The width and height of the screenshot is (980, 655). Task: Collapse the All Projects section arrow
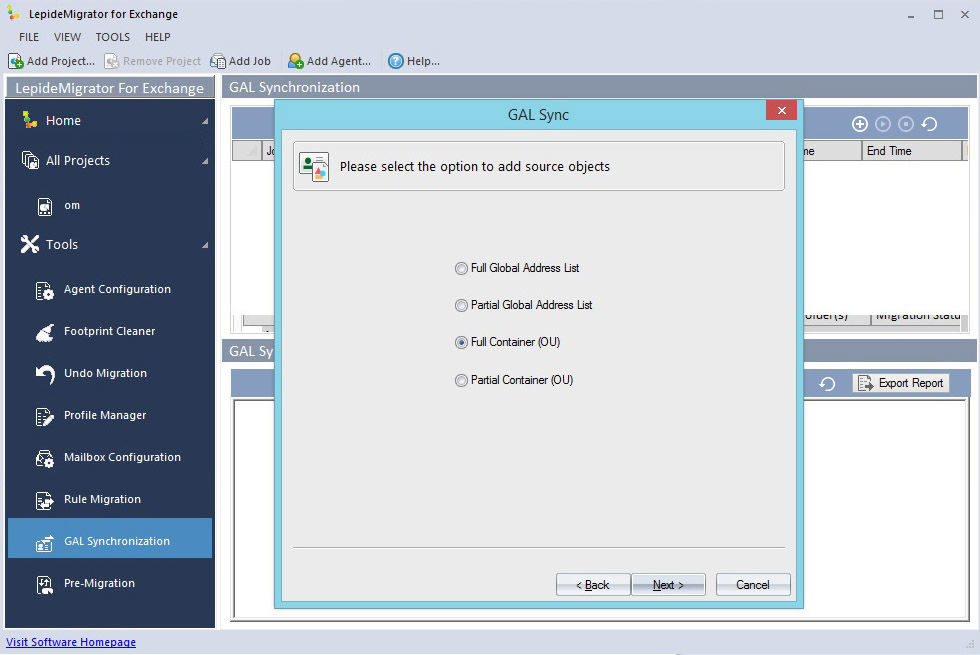click(x=205, y=161)
